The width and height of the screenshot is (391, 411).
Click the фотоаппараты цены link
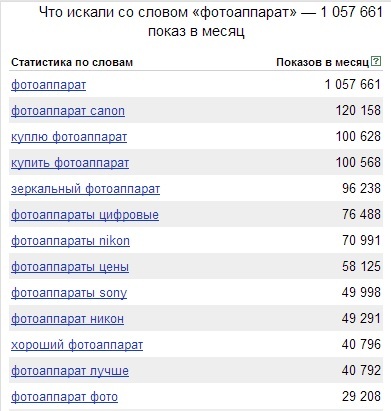click(70, 267)
